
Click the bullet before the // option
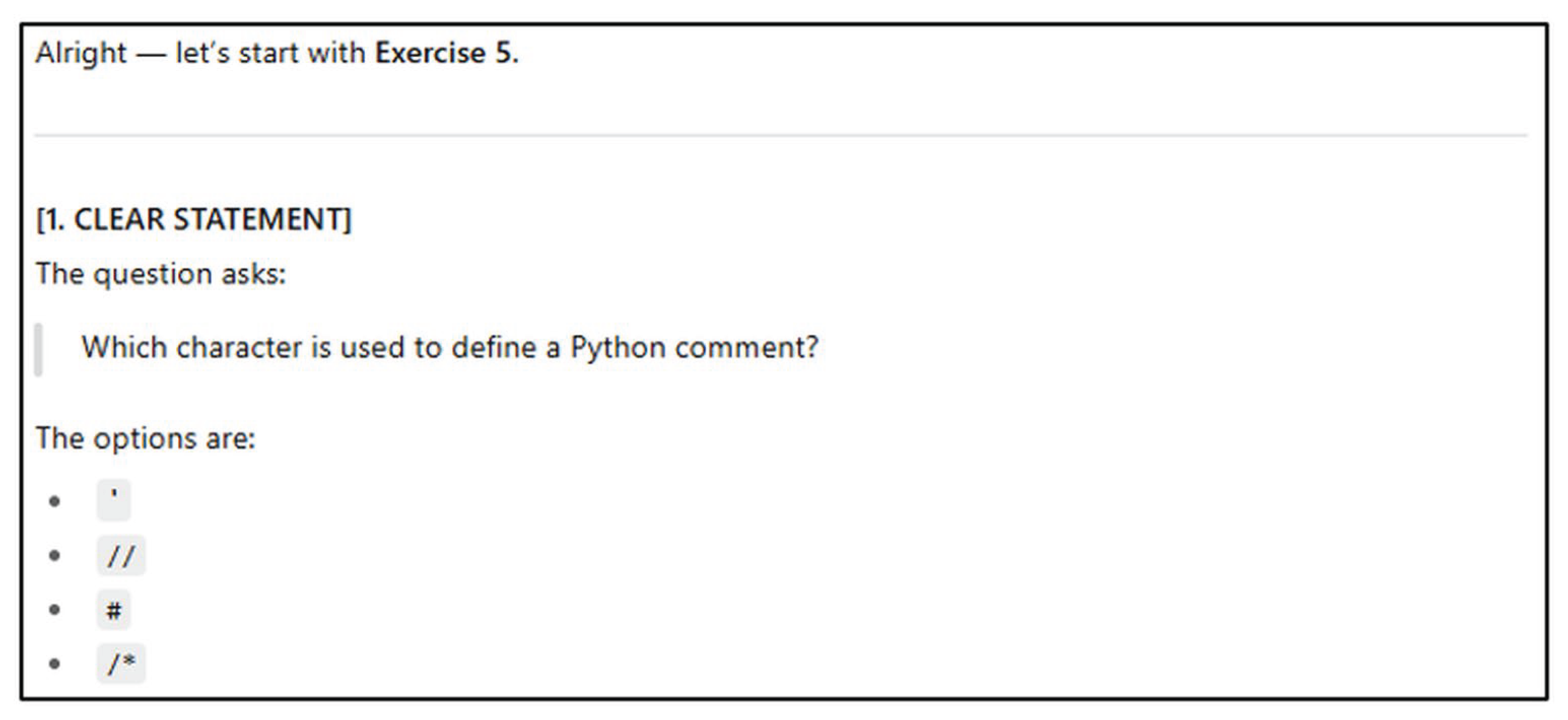point(55,555)
